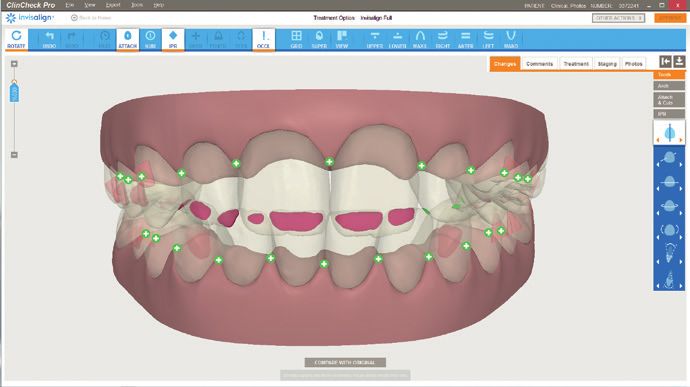Toggle the IPR display button
The image size is (690, 387).
tap(173, 39)
